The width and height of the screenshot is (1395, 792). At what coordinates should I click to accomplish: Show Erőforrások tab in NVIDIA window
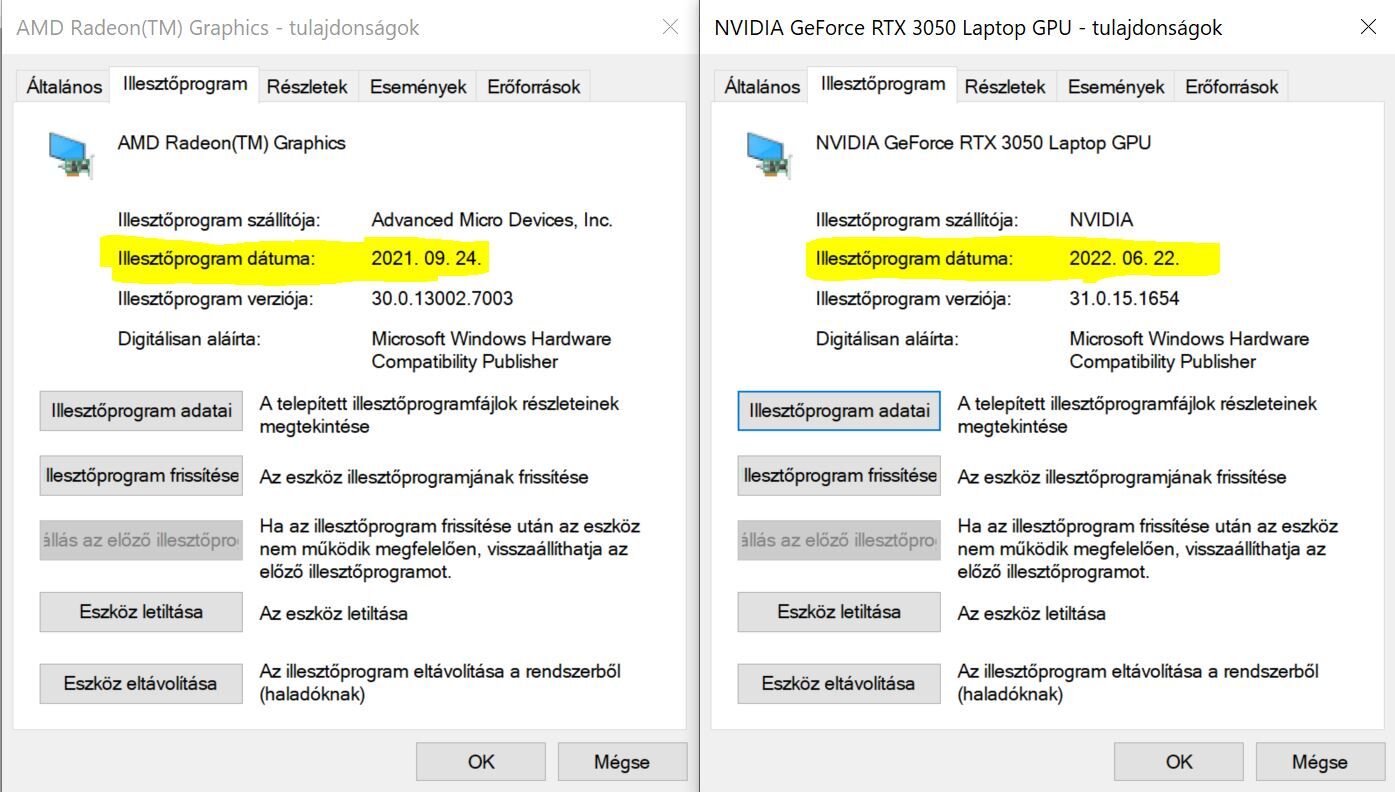coord(1232,86)
